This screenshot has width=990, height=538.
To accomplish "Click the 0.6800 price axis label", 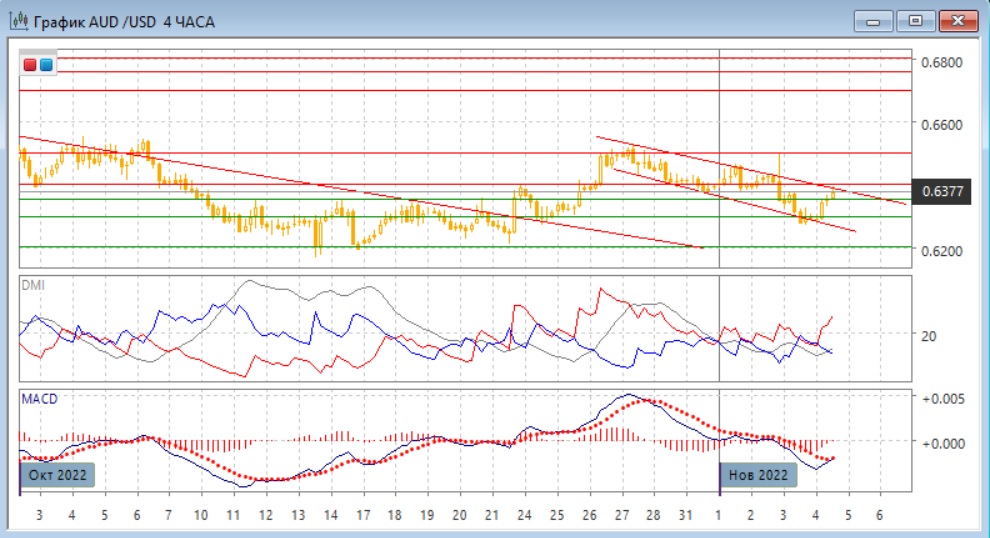I will click(940, 62).
